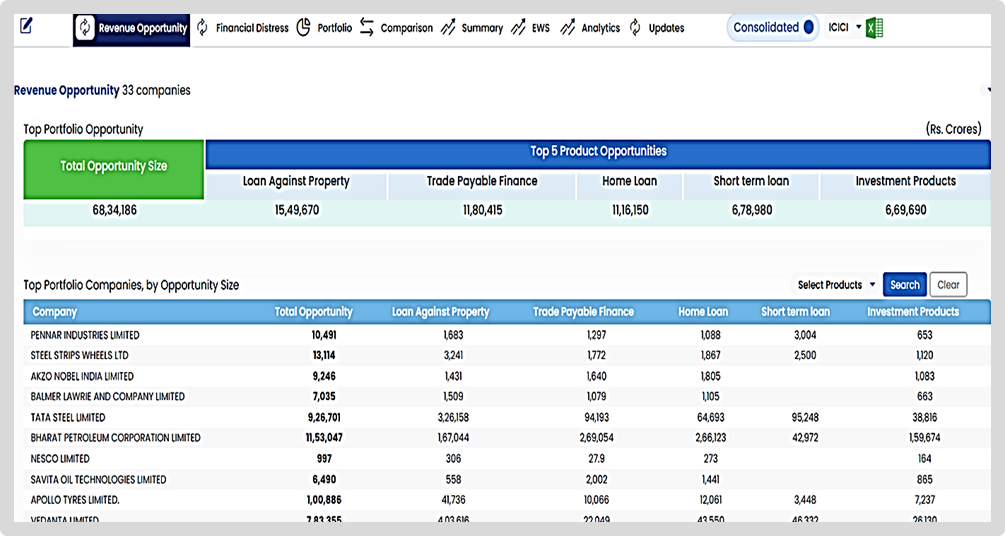Select summary value 6,69,690

(x=906, y=210)
